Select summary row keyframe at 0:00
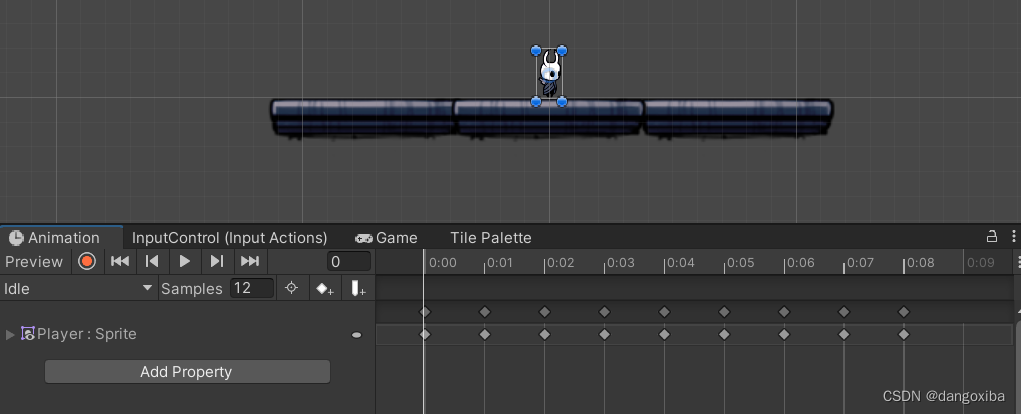Image resolution: width=1021 pixels, height=414 pixels. point(425,312)
